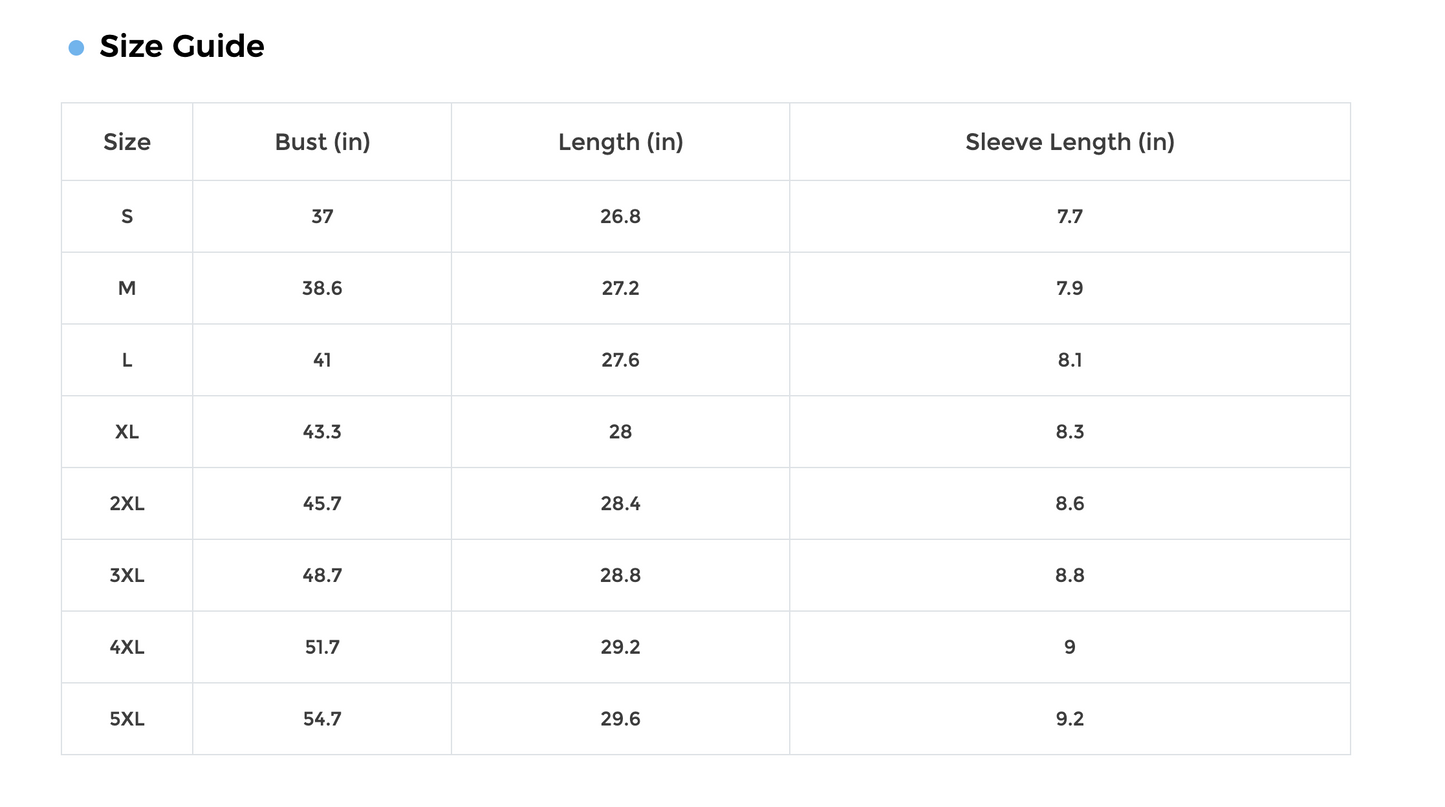Screen dimensions: 1445x807
Task: Click the Sleeve Length (in) header
Action: pos(1070,142)
